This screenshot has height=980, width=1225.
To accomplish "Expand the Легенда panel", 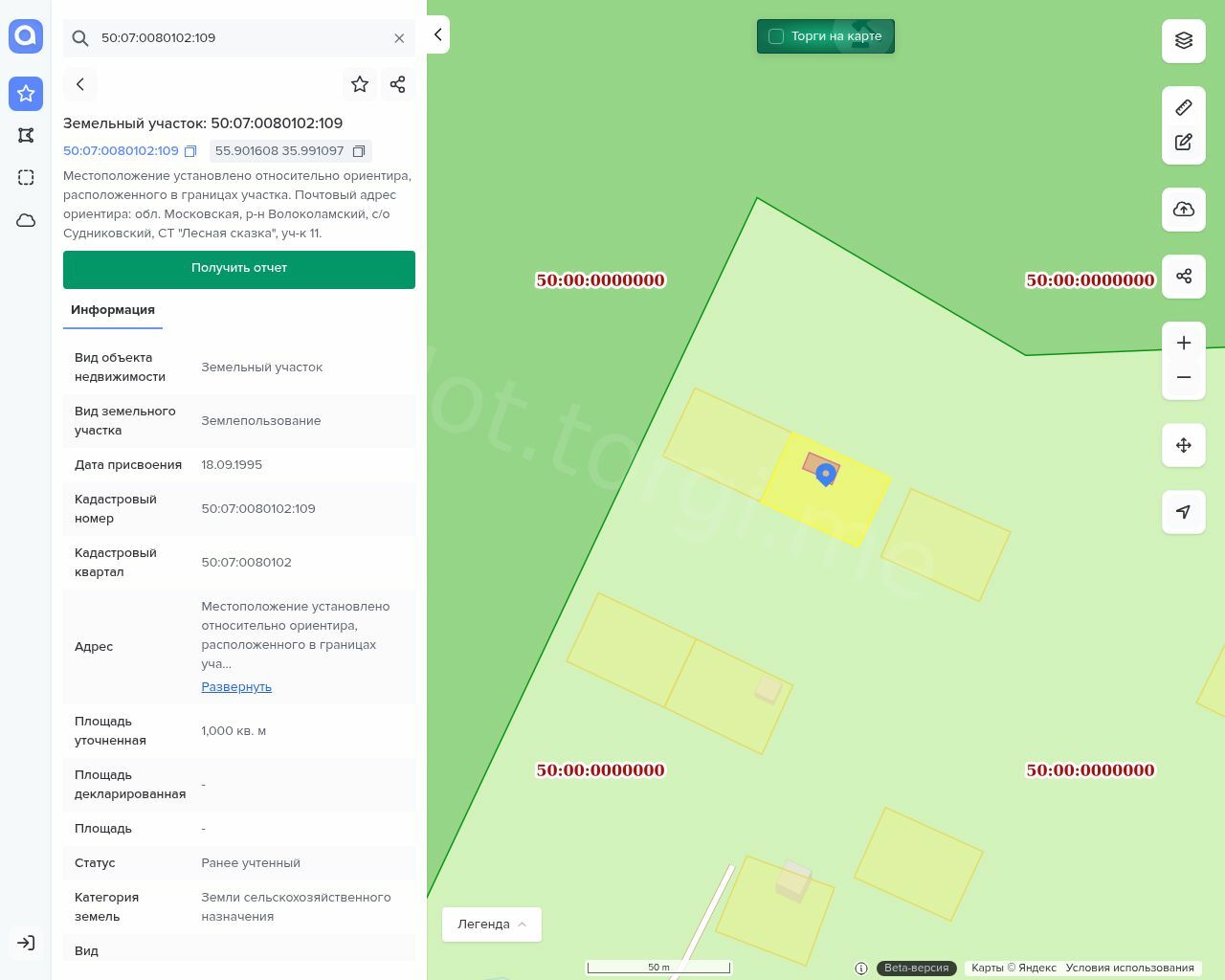I will click(491, 924).
